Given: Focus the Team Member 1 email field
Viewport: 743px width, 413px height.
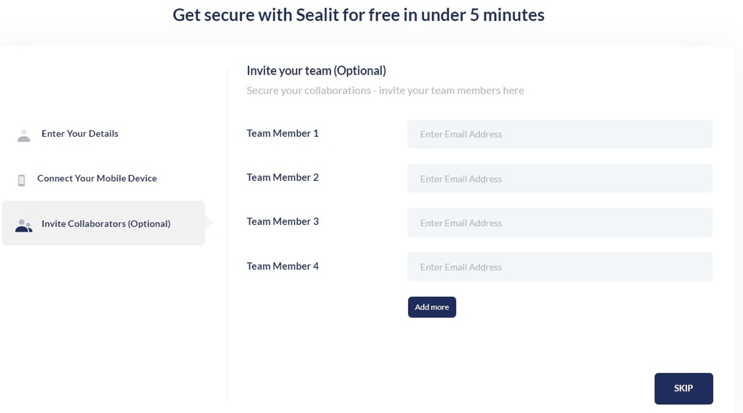Looking at the screenshot, I should point(560,134).
